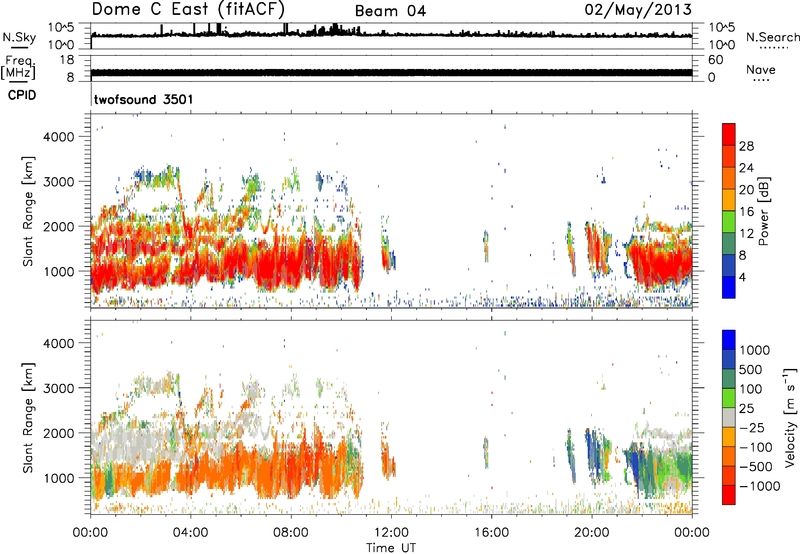Select the "Beam 04" heading

[x=390, y=11]
